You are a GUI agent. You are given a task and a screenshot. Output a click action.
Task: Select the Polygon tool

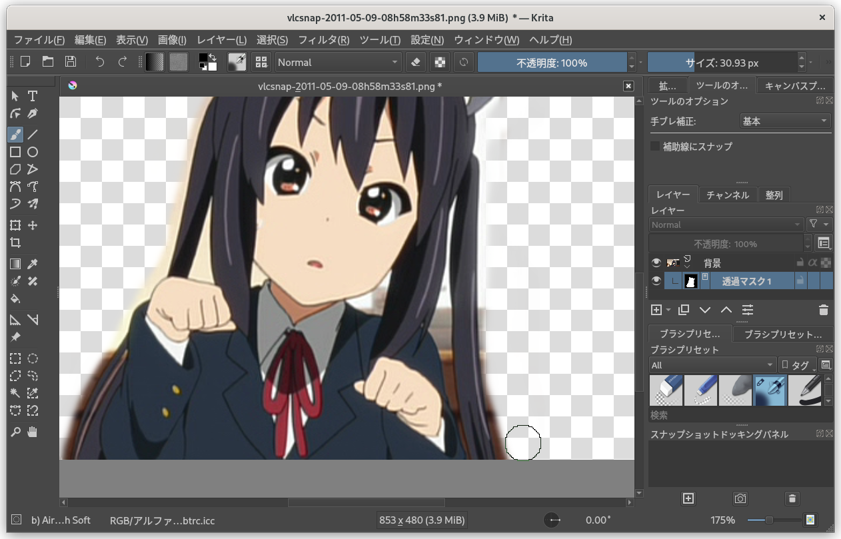coord(15,169)
